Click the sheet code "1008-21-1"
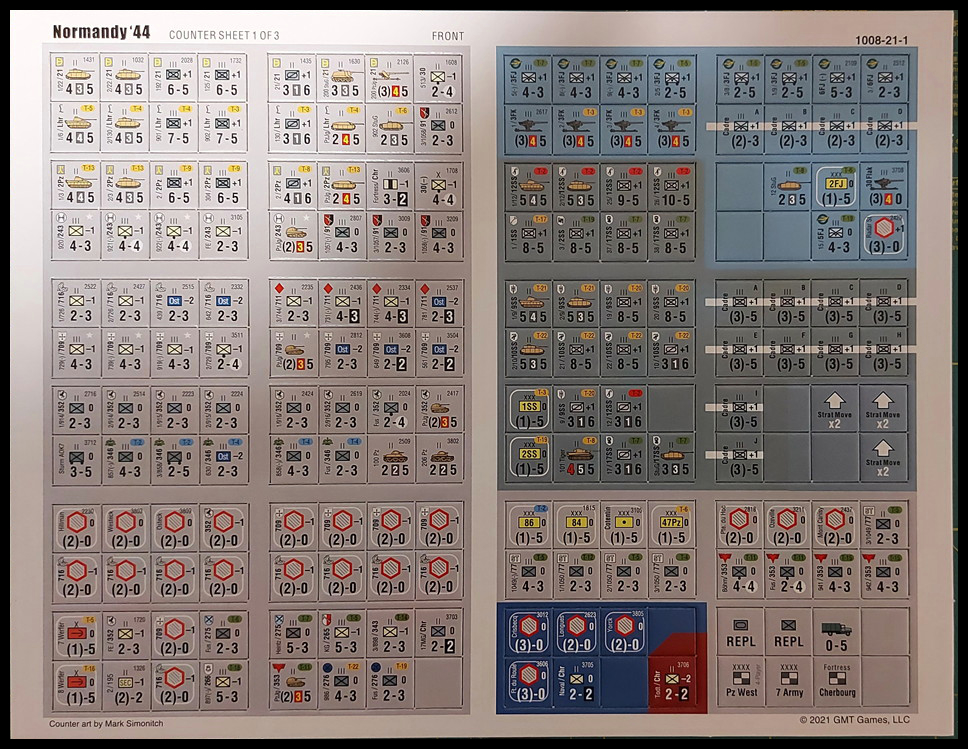Image resolution: width=968 pixels, height=749 pixels. tap(881, 41)
